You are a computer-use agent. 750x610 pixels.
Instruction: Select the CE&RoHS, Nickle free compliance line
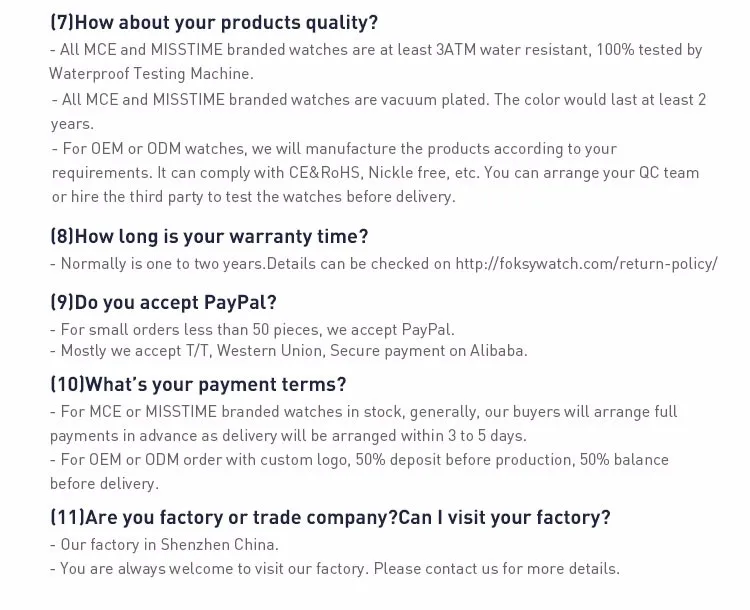pyautogui.click(x=375, y=173)
